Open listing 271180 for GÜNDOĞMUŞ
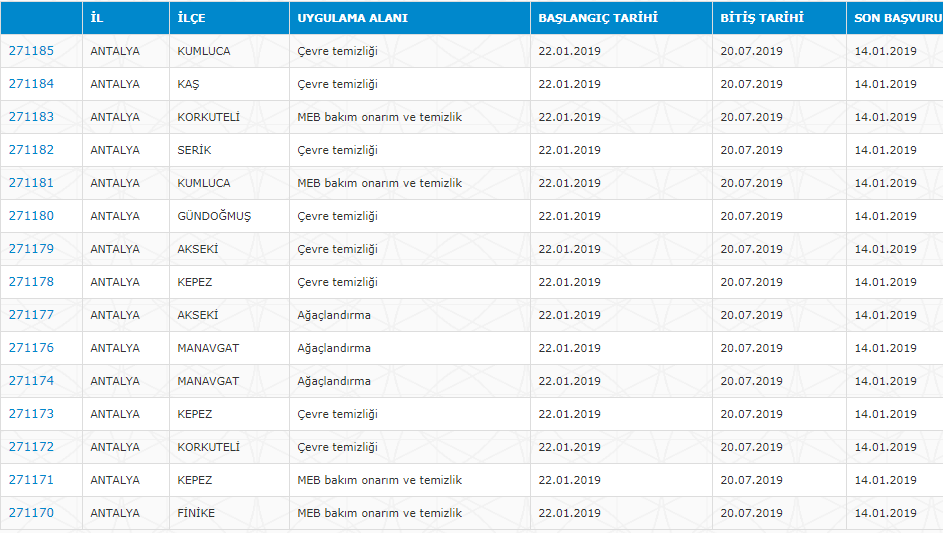 point(31,216)
